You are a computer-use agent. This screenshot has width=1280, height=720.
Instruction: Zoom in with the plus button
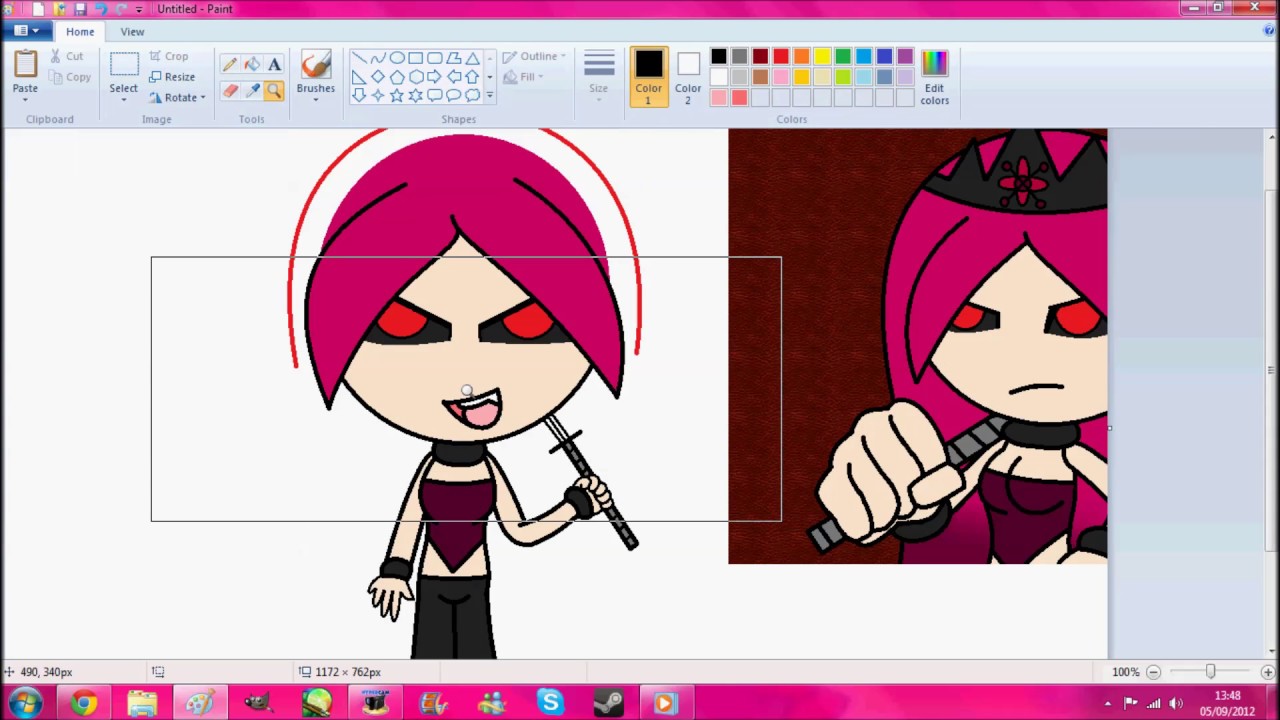(x=1267, y=672)
